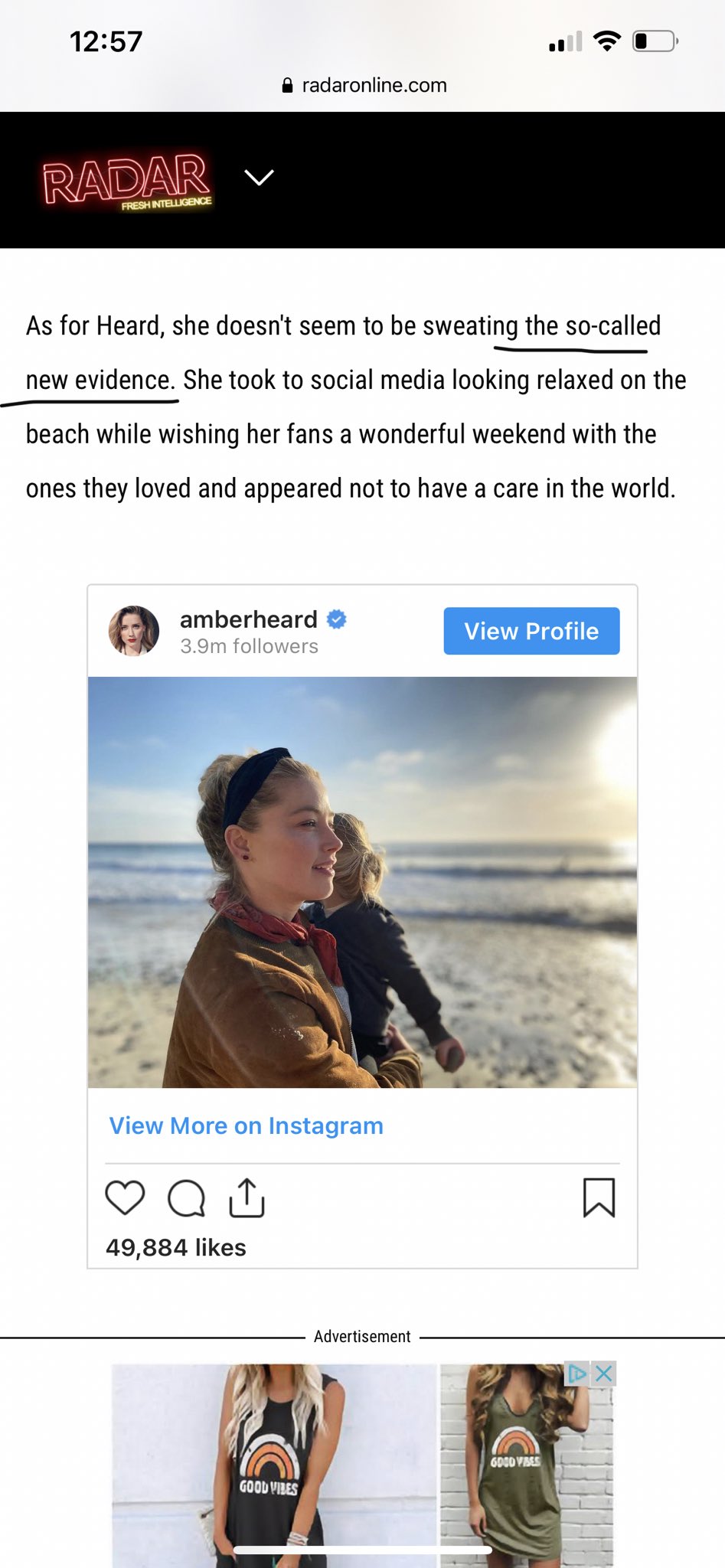Open amberheard profile avatar picture

pyautogui.click(x=134, y=631)
